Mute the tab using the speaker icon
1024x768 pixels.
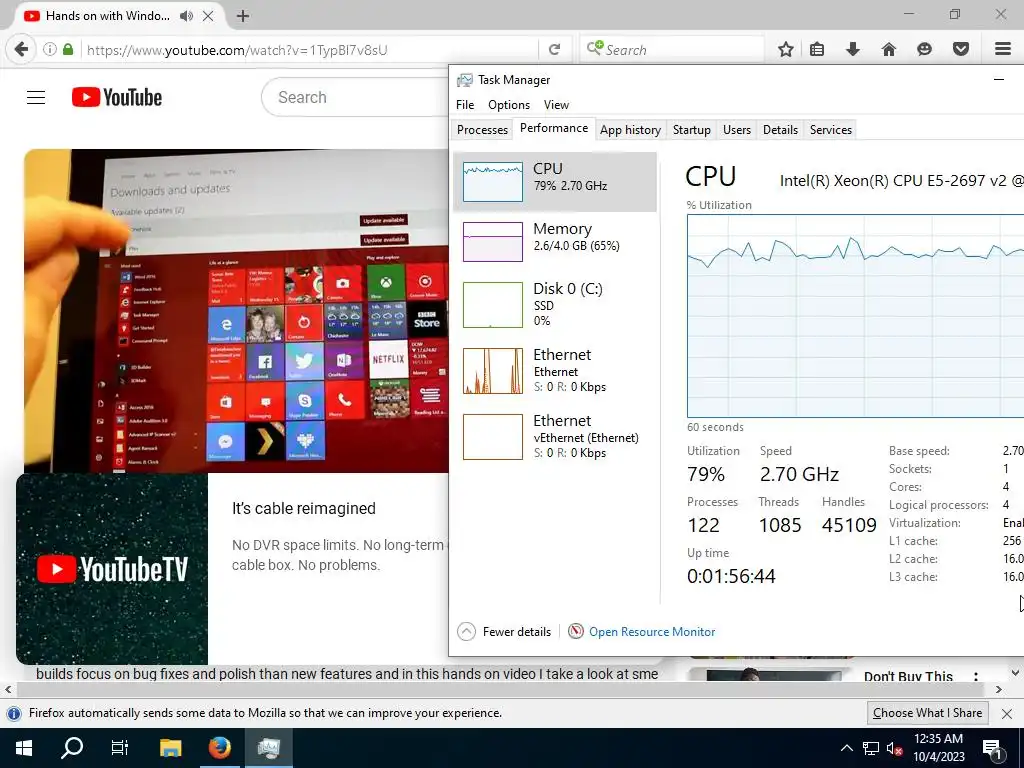pyautogui.click(x=186, y=16)
